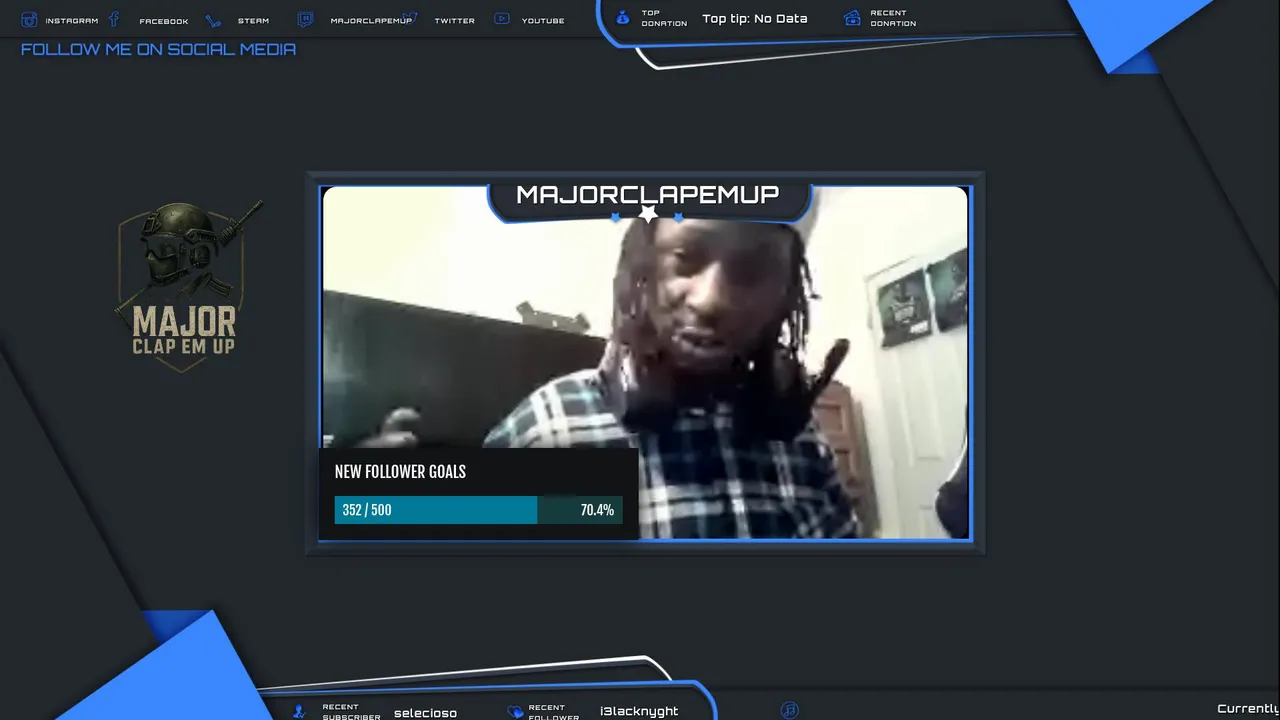Screen dimensions: 1280x720
Task: Click the Twitter bird icon
Action: pyautogui.click(x=410, y=18)
